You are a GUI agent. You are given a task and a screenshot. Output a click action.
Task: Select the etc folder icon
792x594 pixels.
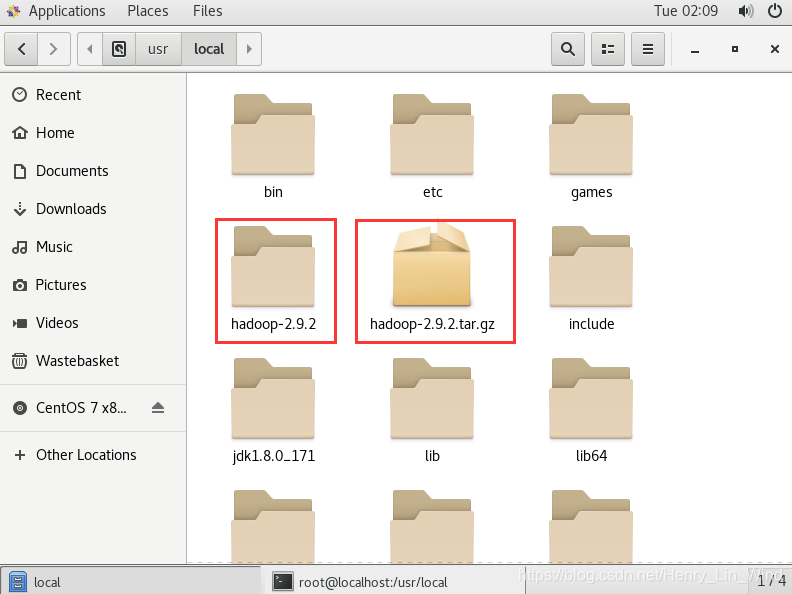[x=432, y=135]
